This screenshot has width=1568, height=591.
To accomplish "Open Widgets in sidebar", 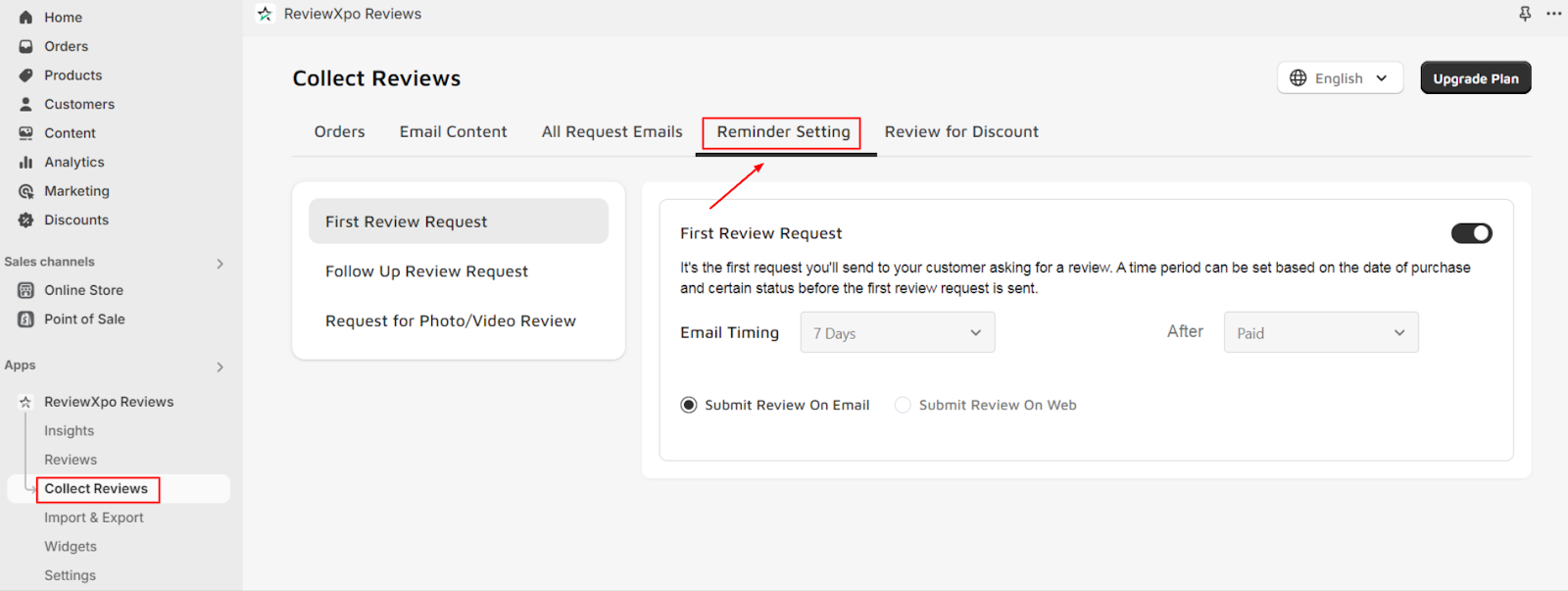I will tap(71, 547).
